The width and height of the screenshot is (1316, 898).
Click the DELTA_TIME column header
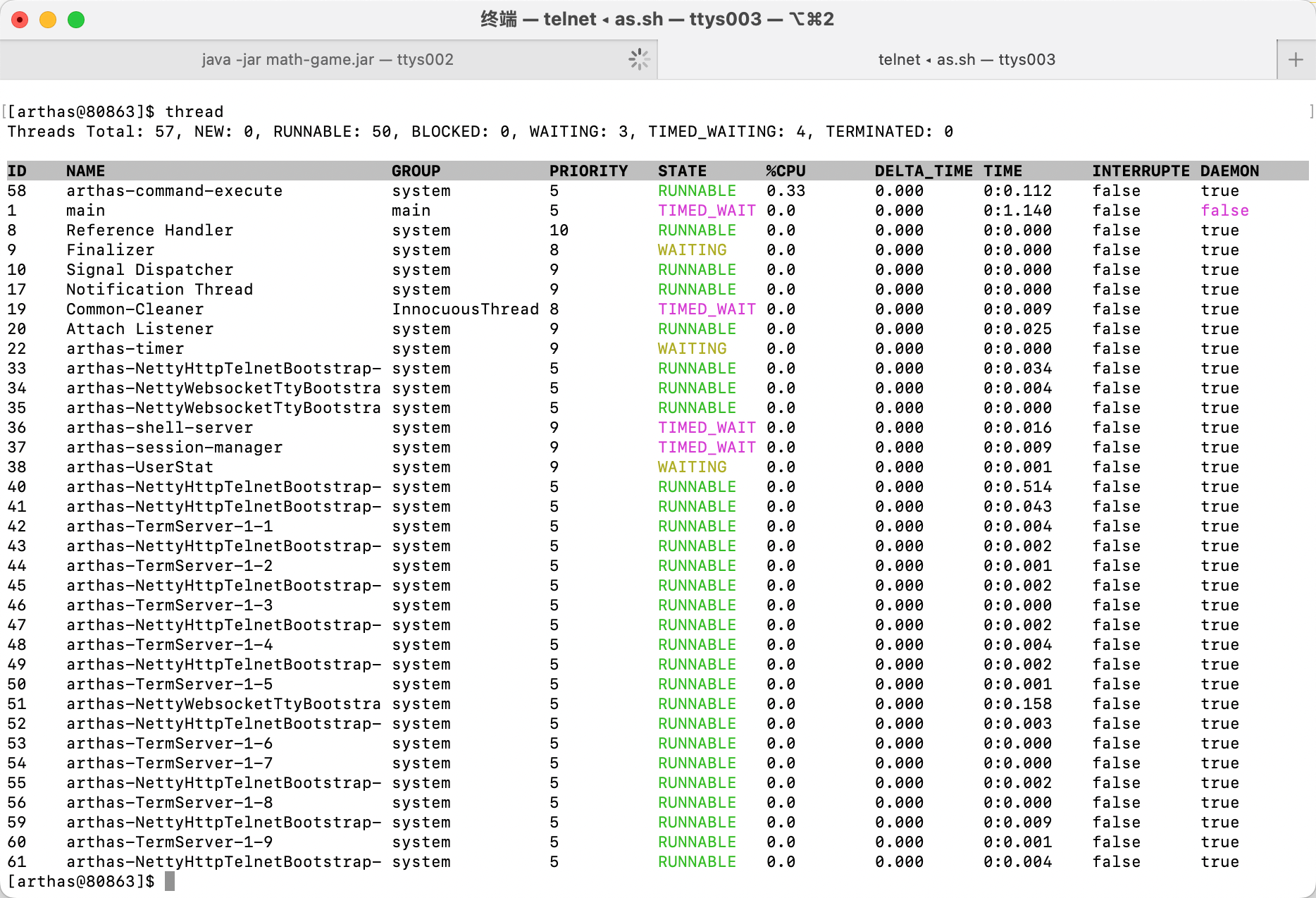pos(924,171)
